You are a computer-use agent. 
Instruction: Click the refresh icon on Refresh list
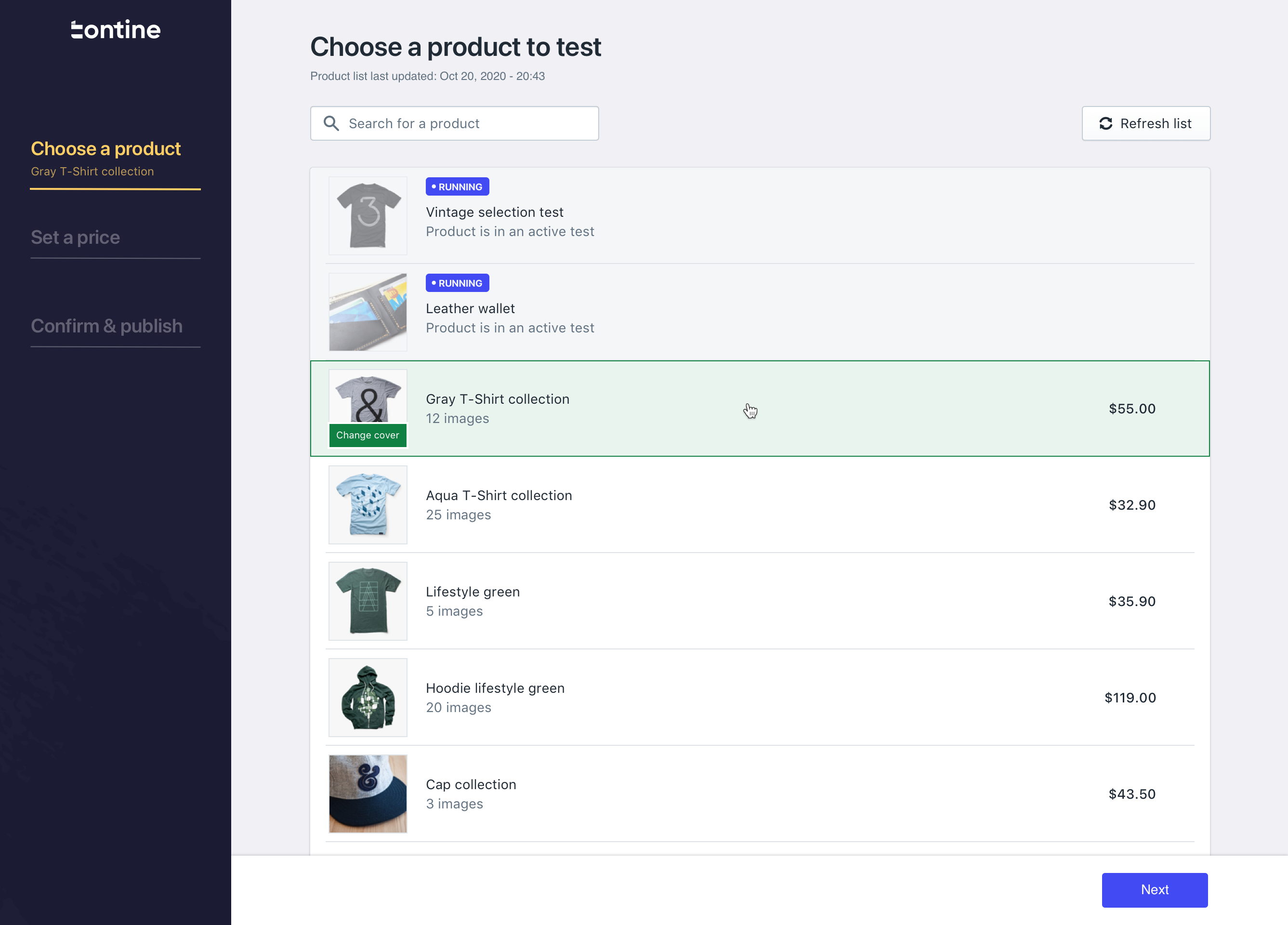pyautogui.click(x=1106, y=123)
